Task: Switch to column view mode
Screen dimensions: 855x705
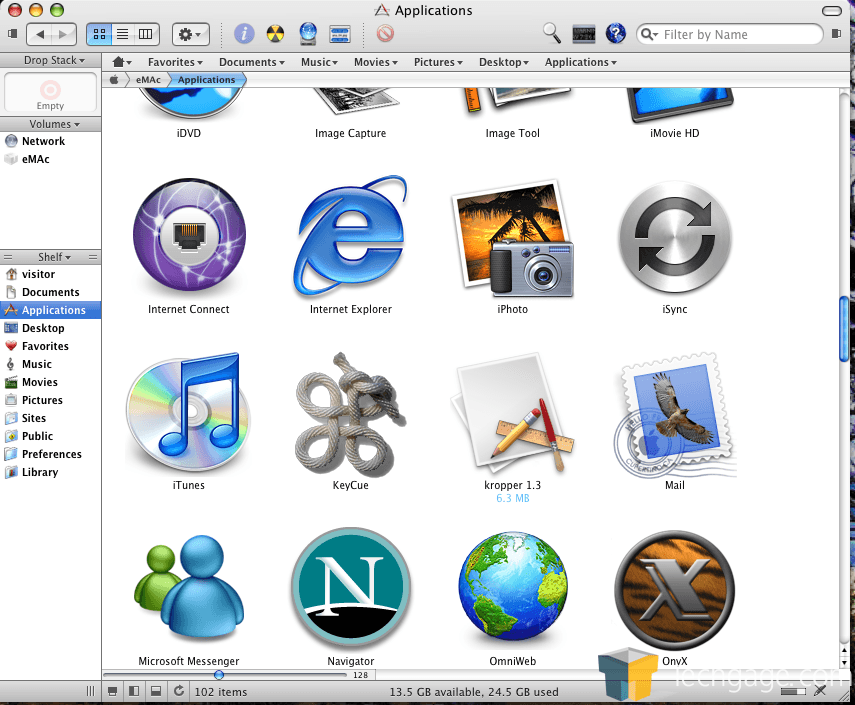Action: [146, 34]
